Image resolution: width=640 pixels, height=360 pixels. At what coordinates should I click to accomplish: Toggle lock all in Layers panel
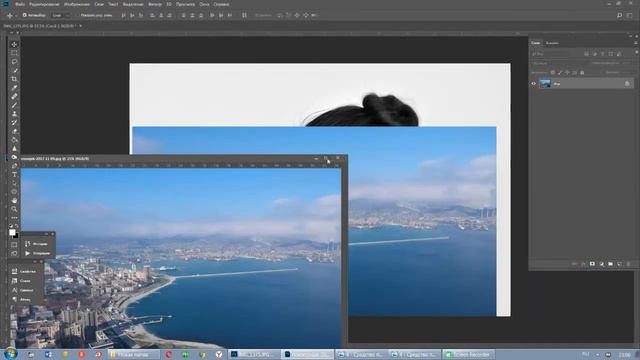pos(582,72)
